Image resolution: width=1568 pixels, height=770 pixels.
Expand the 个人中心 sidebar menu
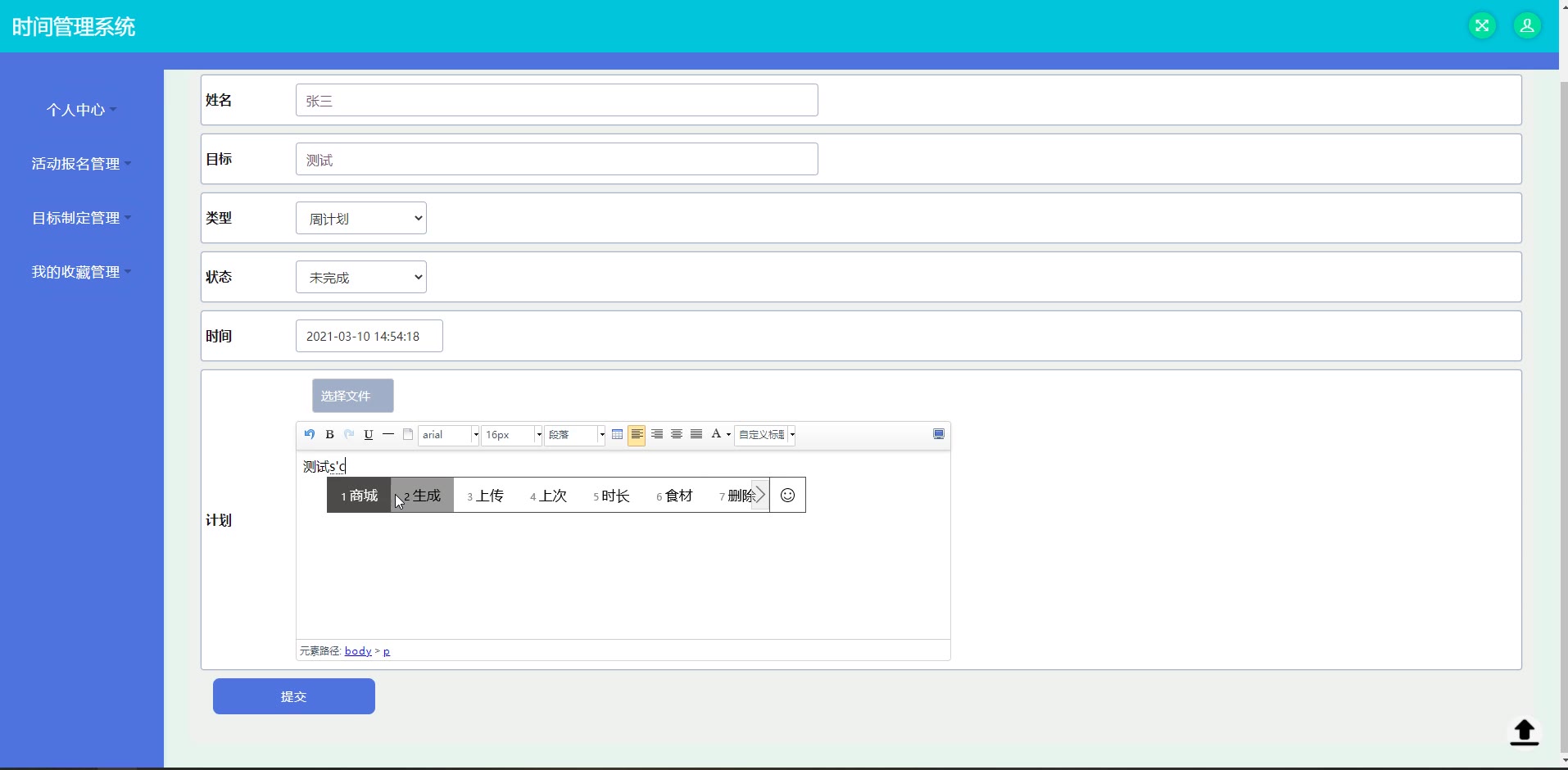tap(81, 110)
